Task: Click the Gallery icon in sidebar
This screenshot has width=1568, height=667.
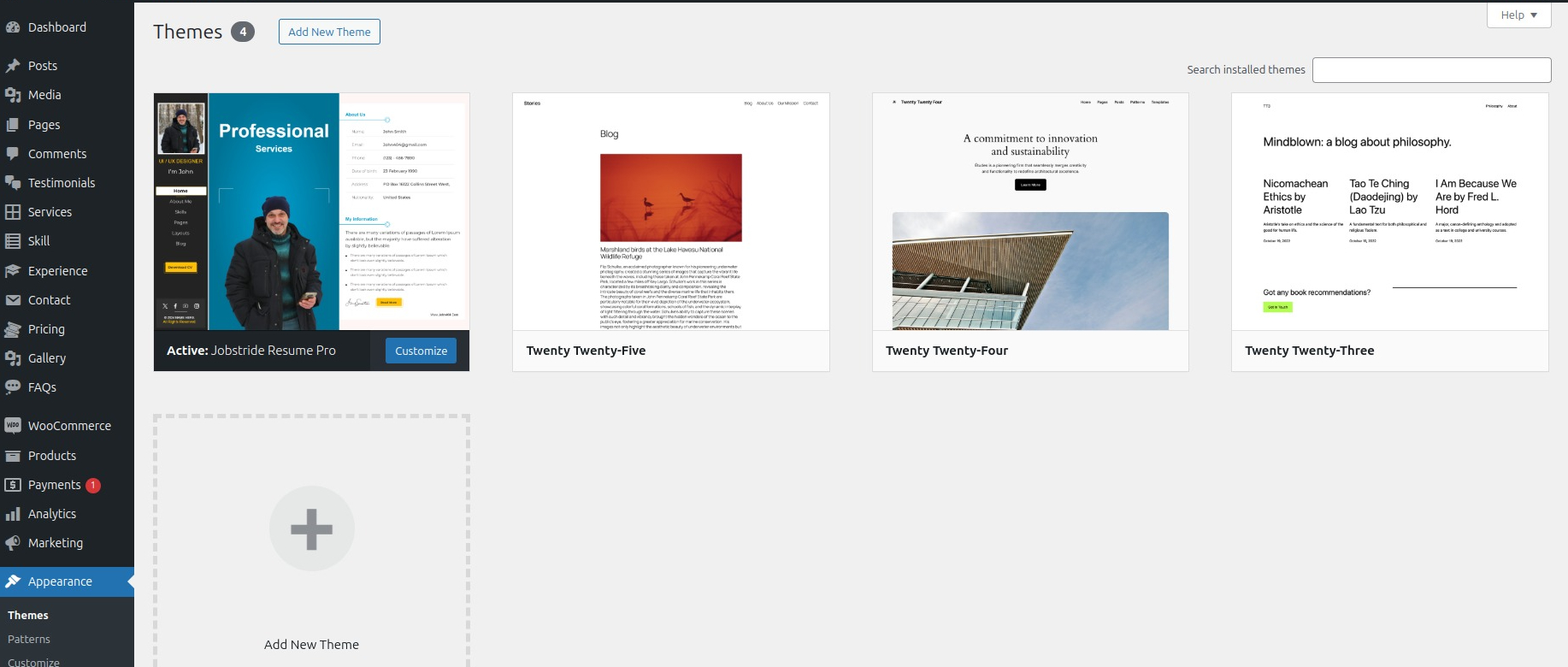Action: tap(13, 358)
